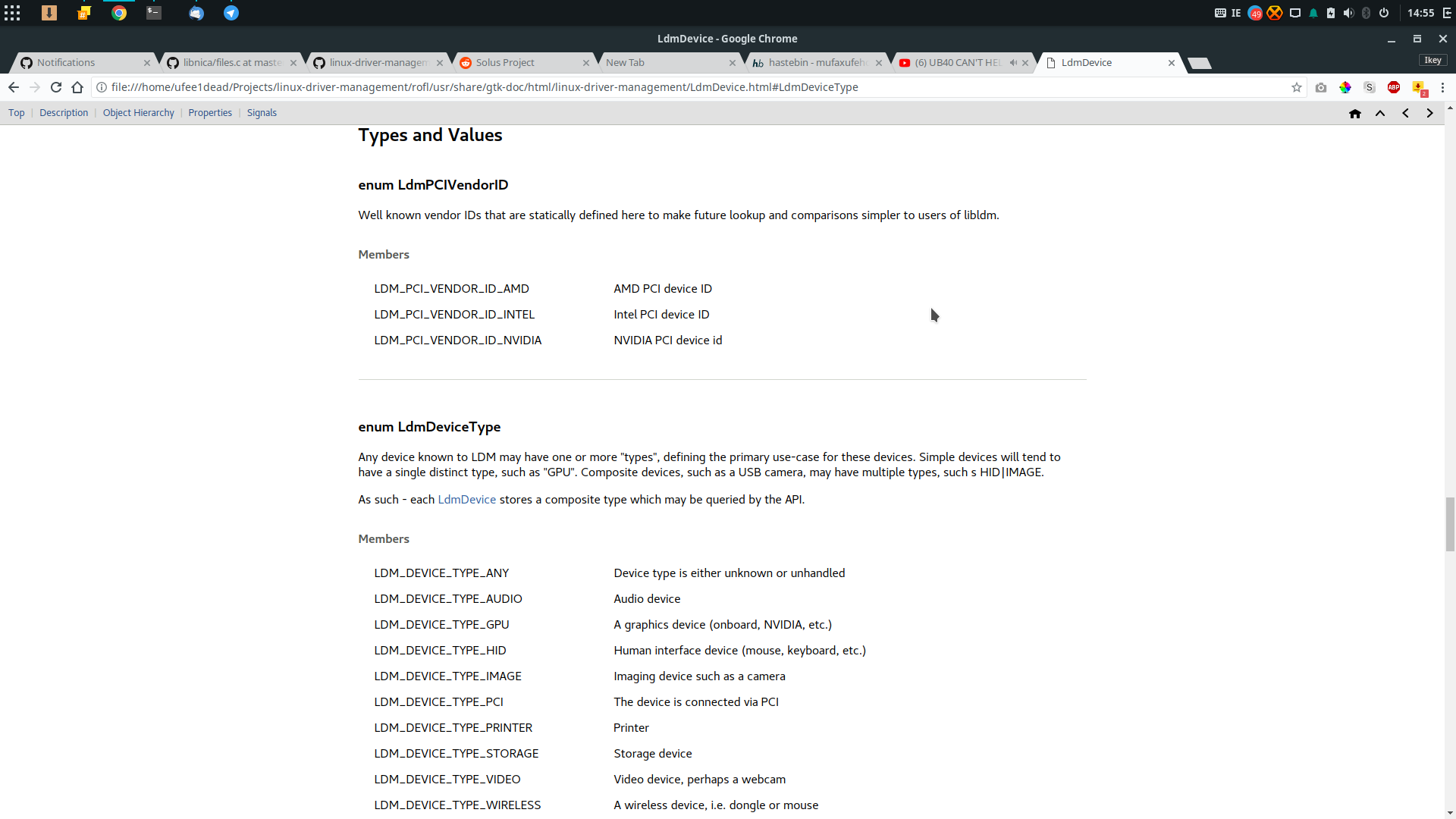This screenshot has width=1456, height=819.
Task: Bookmark this page with the star icon
Action: pos(1297,87)
